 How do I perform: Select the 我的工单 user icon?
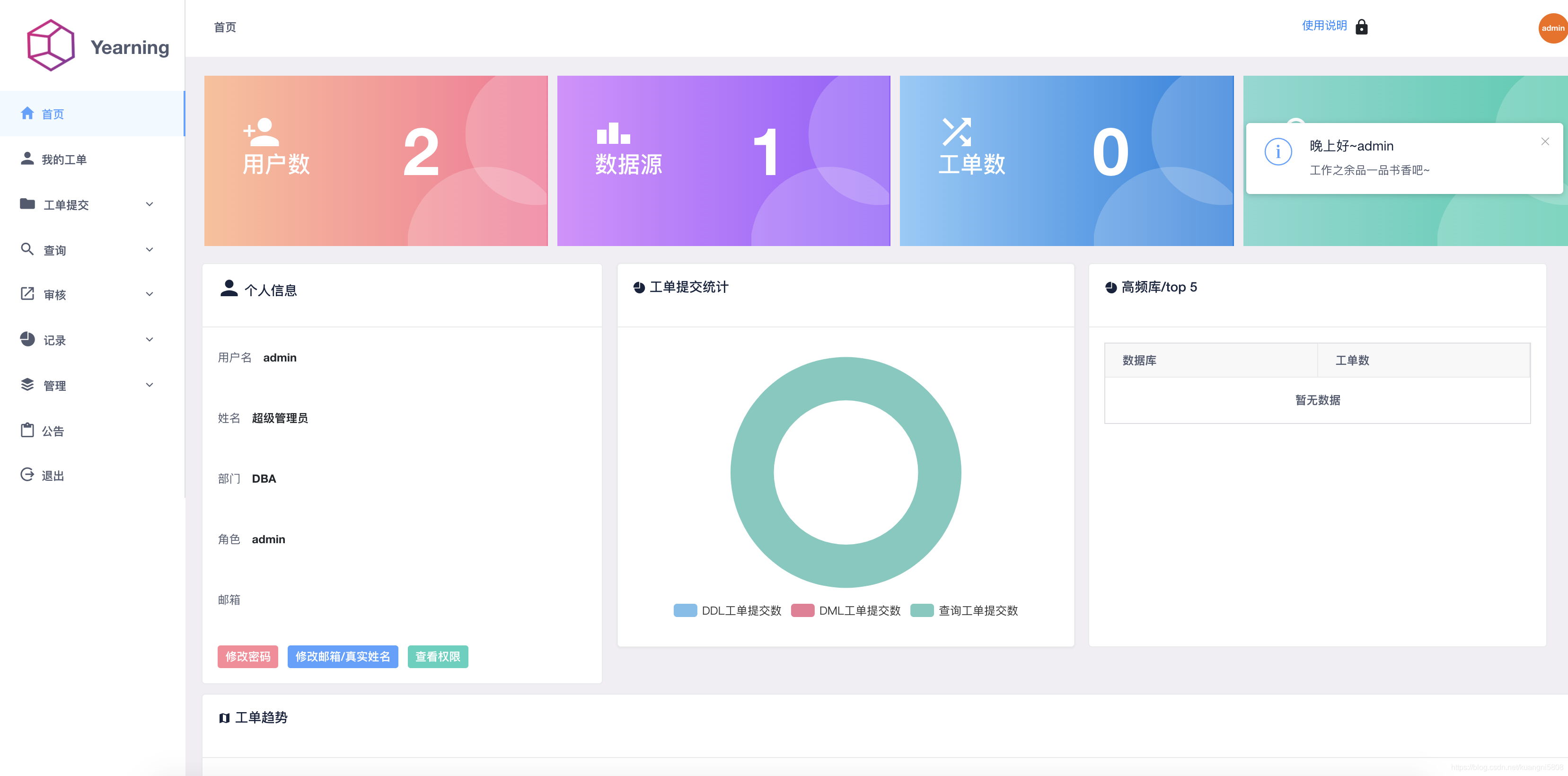(x=27, y=159)
